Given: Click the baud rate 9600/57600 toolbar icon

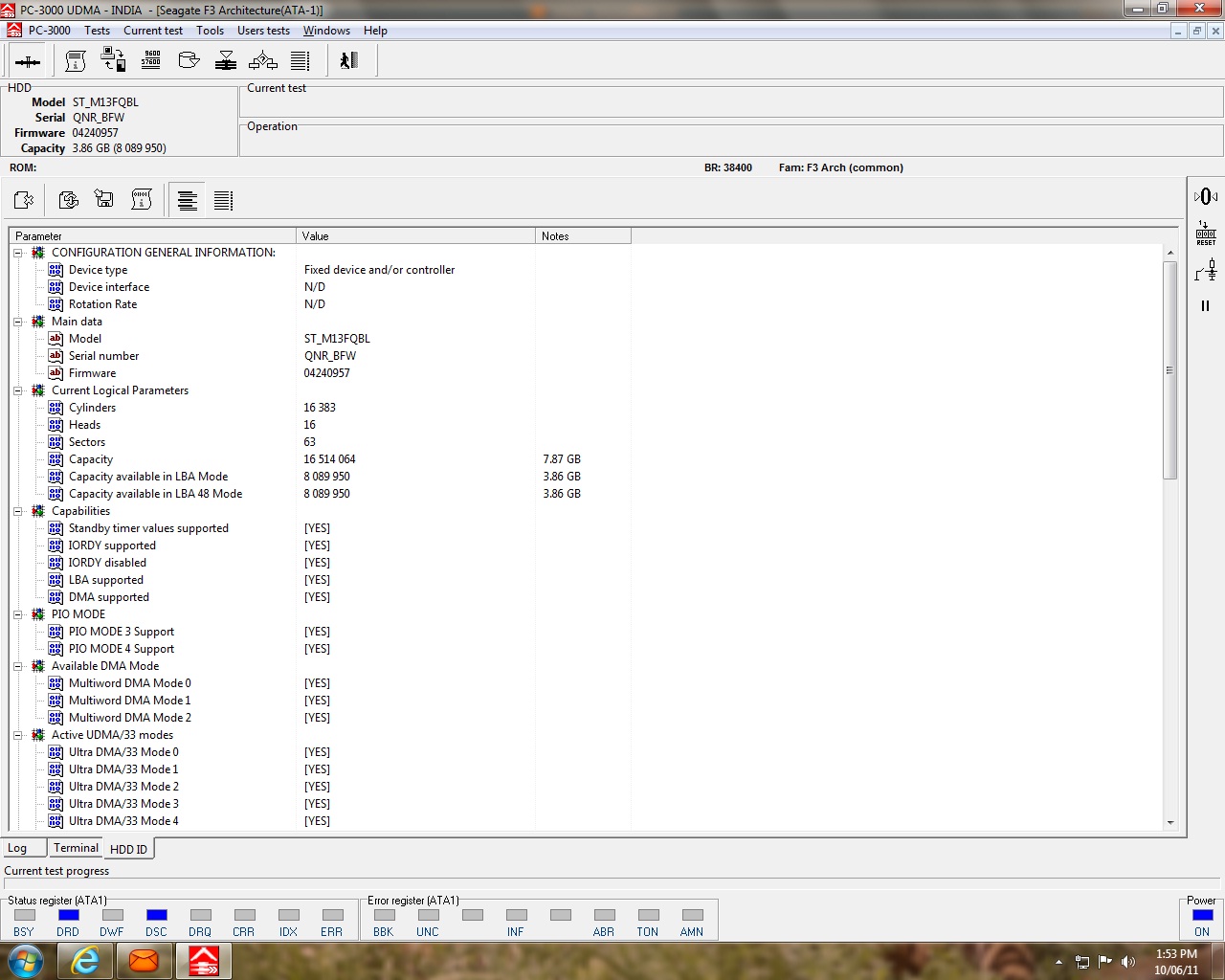Looking at the screenshot, I should tap(150, 60).
